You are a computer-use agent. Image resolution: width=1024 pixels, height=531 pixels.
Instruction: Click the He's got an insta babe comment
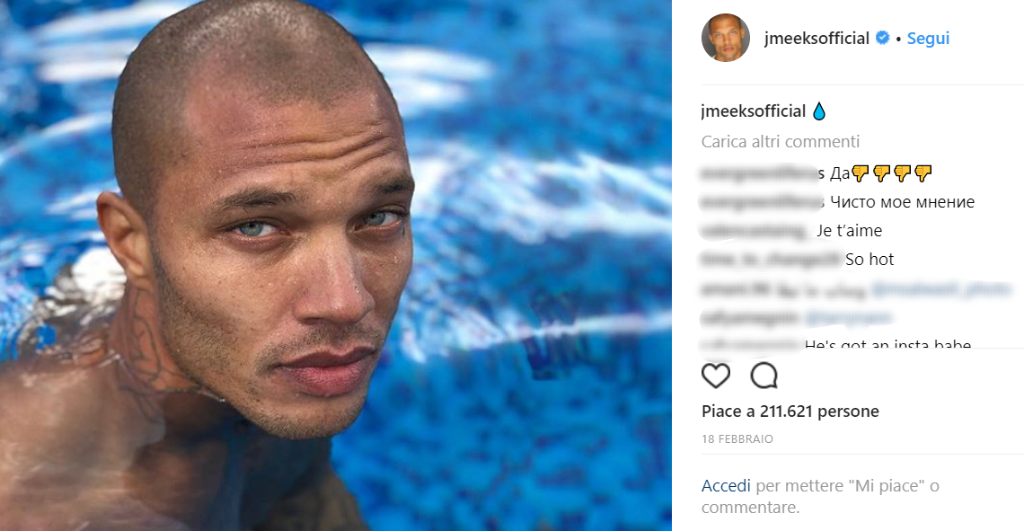[x=888, y=344]
